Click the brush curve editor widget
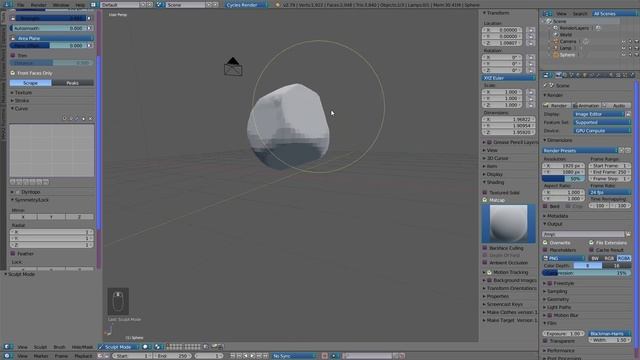640x360 pixels. tap(52, 151)
